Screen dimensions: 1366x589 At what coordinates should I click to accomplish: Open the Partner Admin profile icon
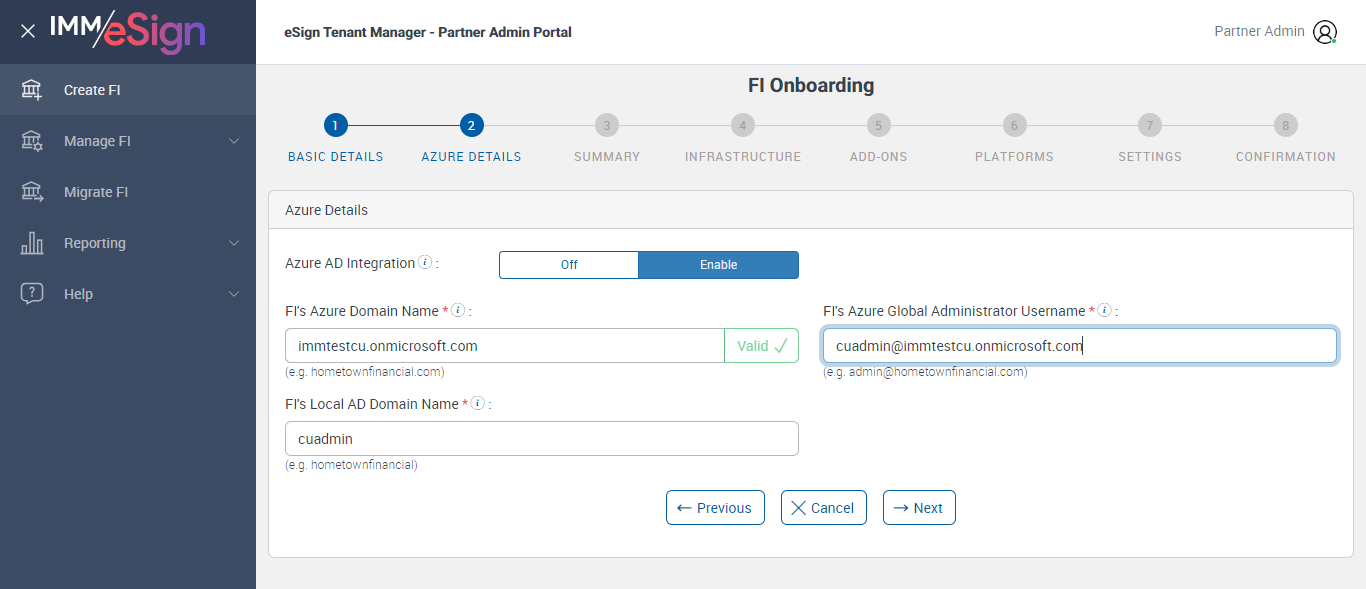[1325, 32]
